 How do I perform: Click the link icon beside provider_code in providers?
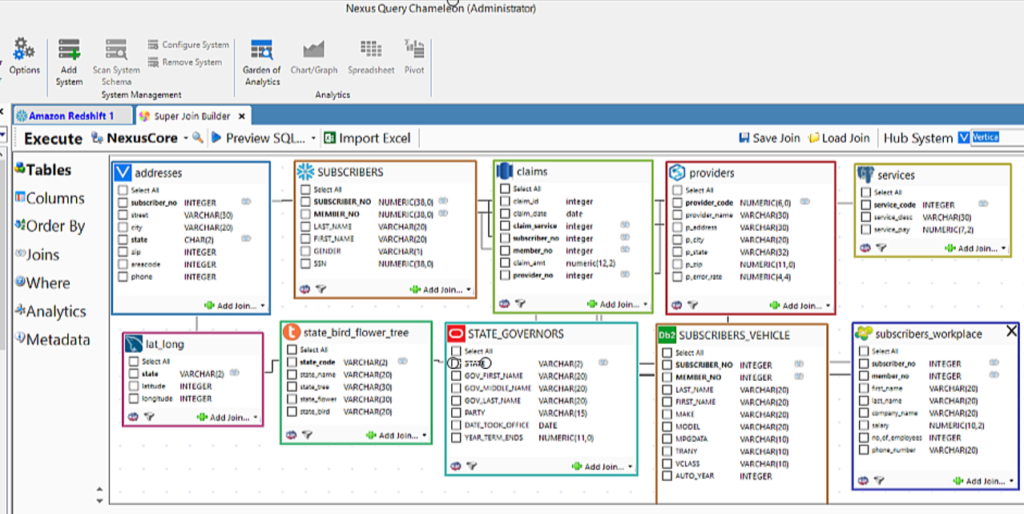pos(805,202)
